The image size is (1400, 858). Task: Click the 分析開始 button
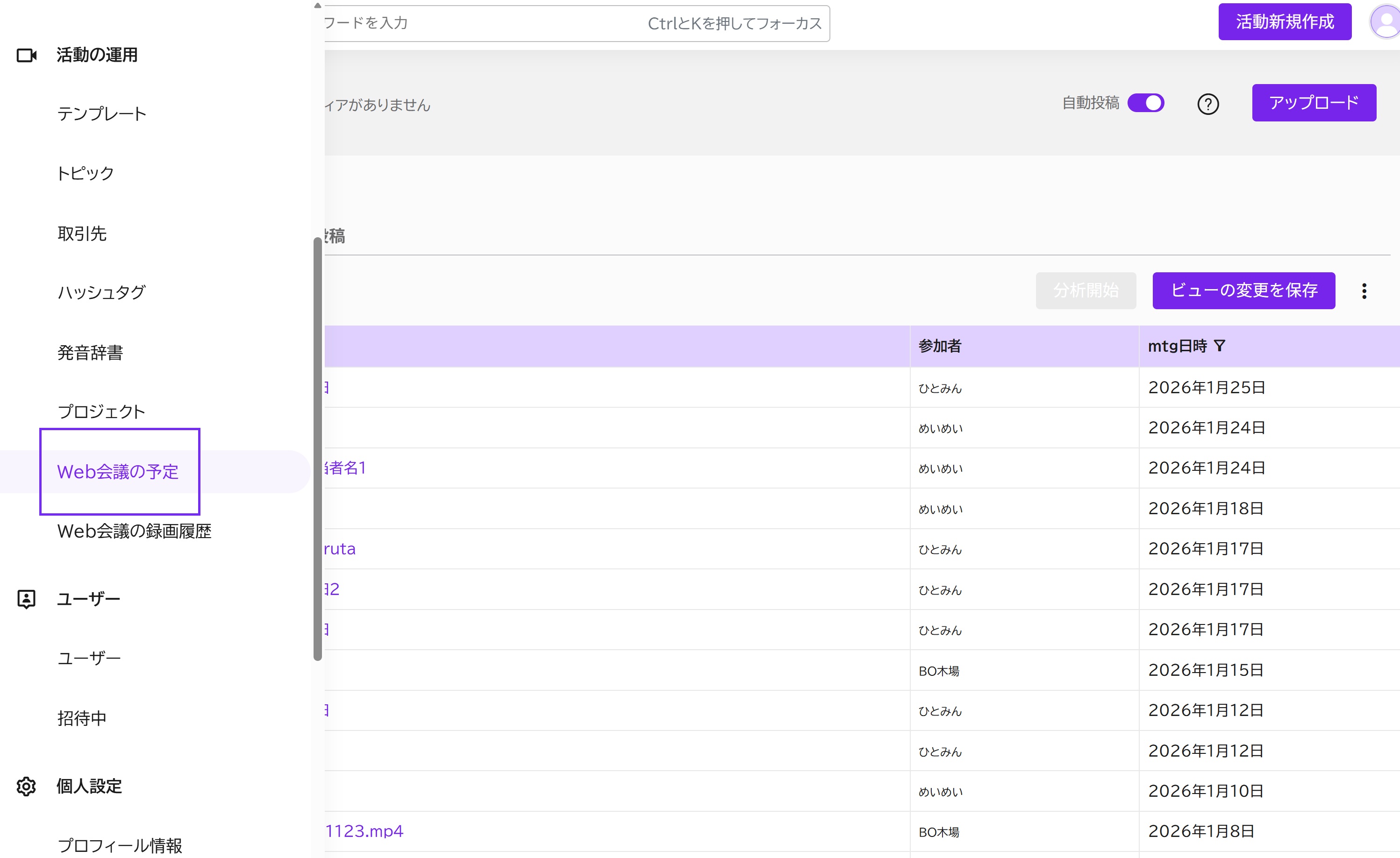pyautogui.click(x=1085, y=291)
